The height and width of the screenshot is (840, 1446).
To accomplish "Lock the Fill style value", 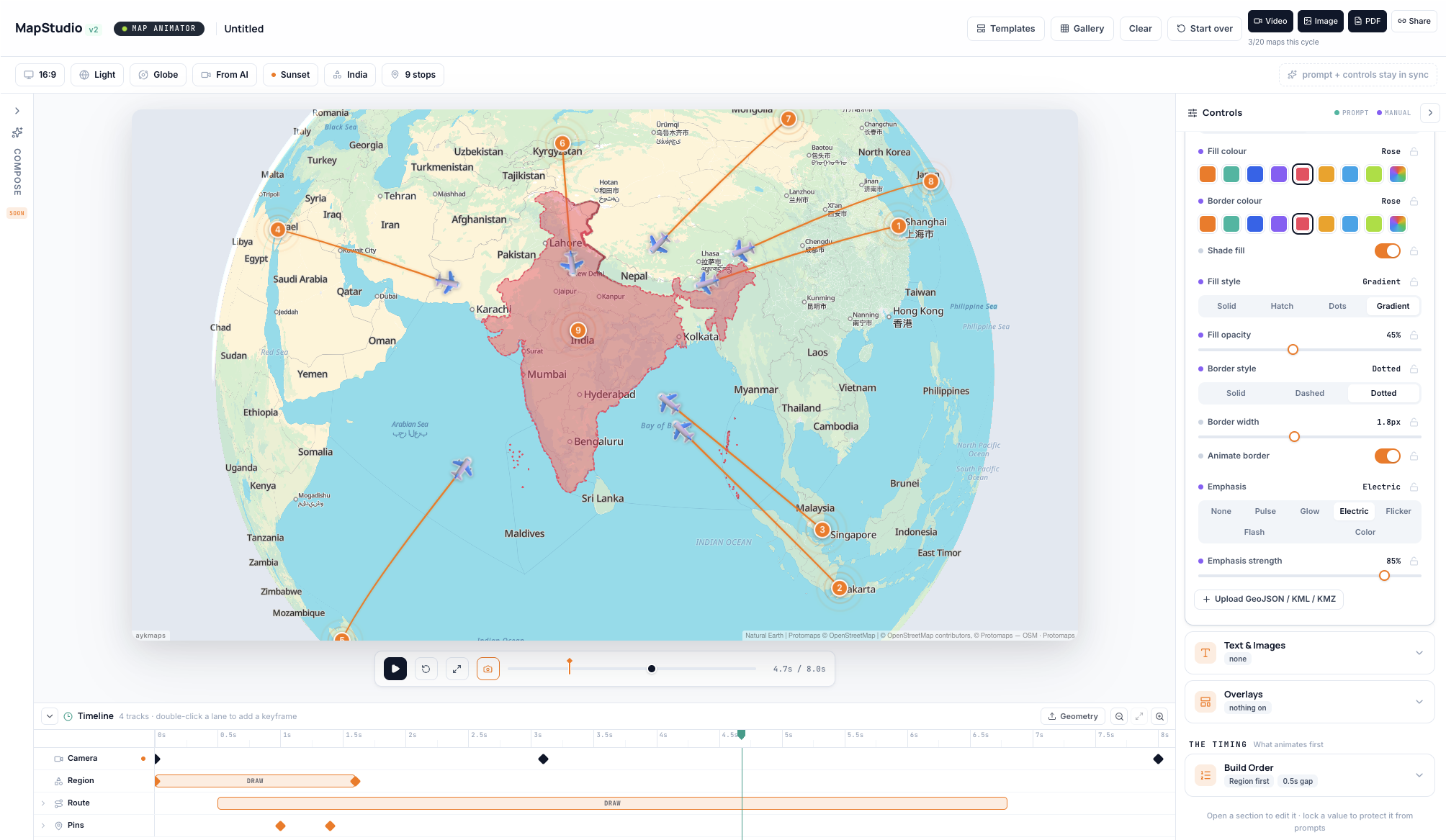I will pyautogui.click(x=1414, y=282).
